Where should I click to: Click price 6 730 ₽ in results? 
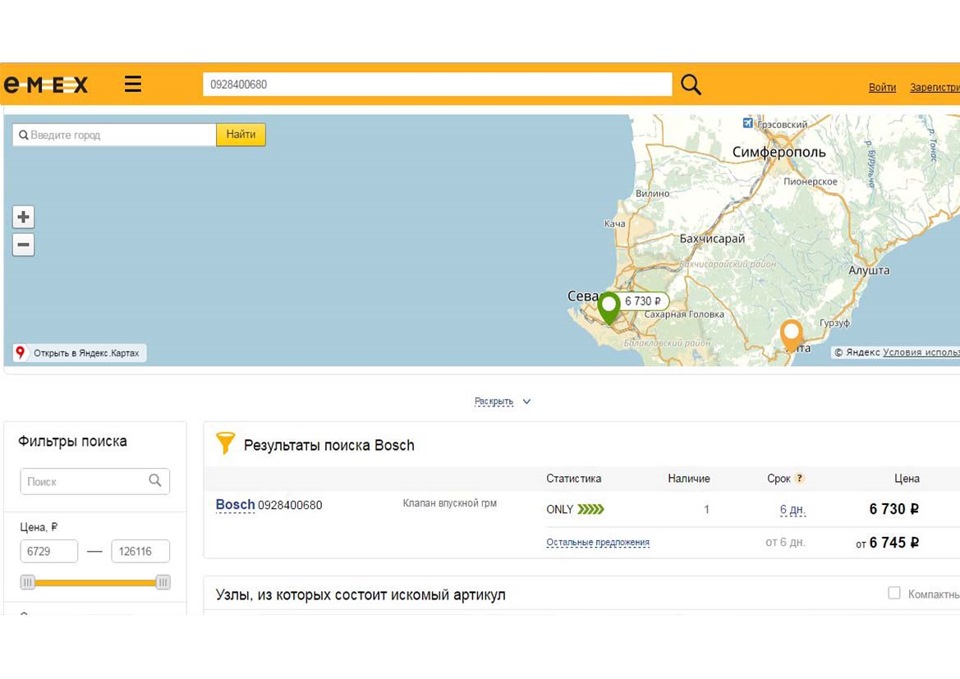pyautogui.click(x=894, y=509)
